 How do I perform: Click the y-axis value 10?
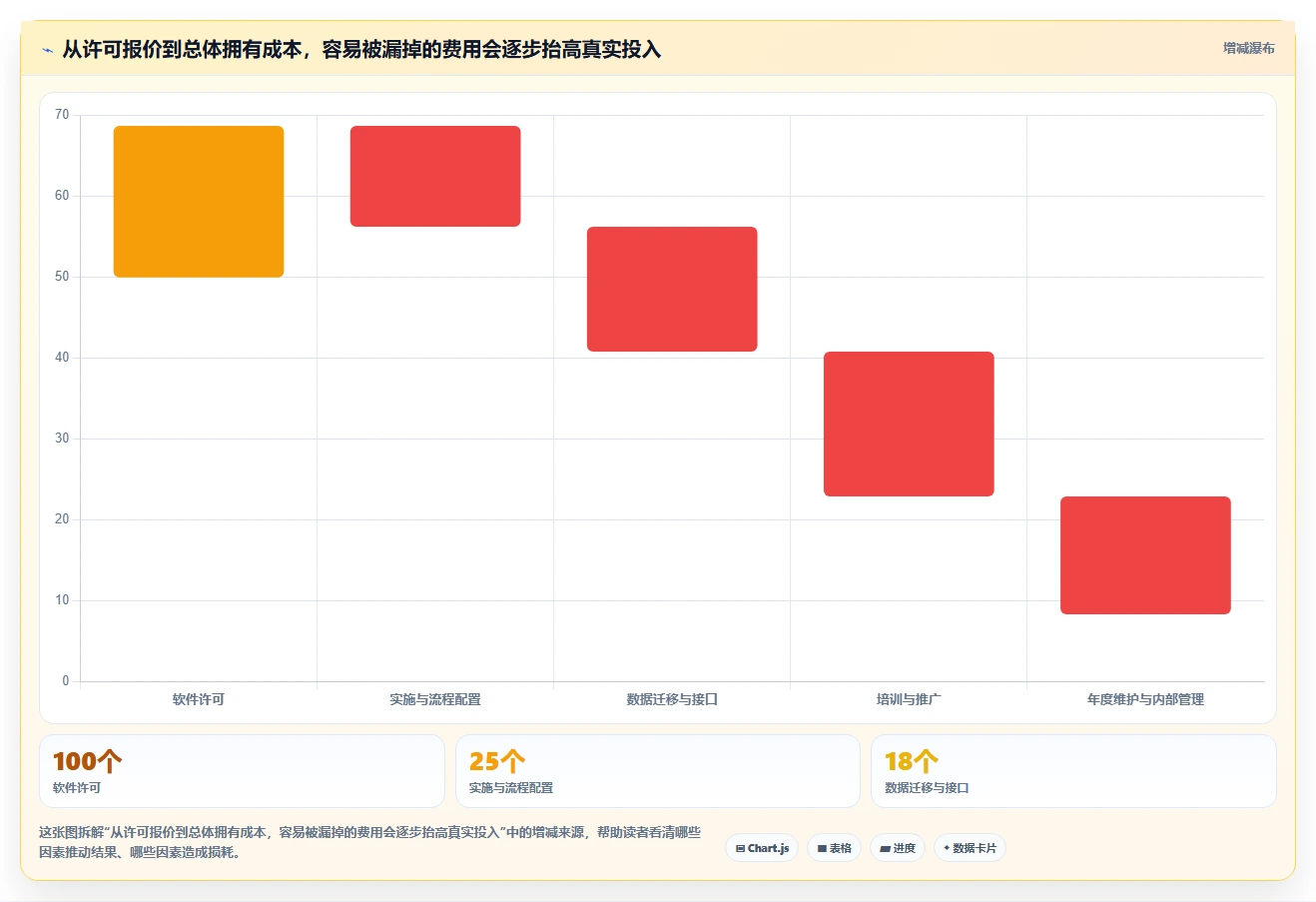[x=62, y=600]
